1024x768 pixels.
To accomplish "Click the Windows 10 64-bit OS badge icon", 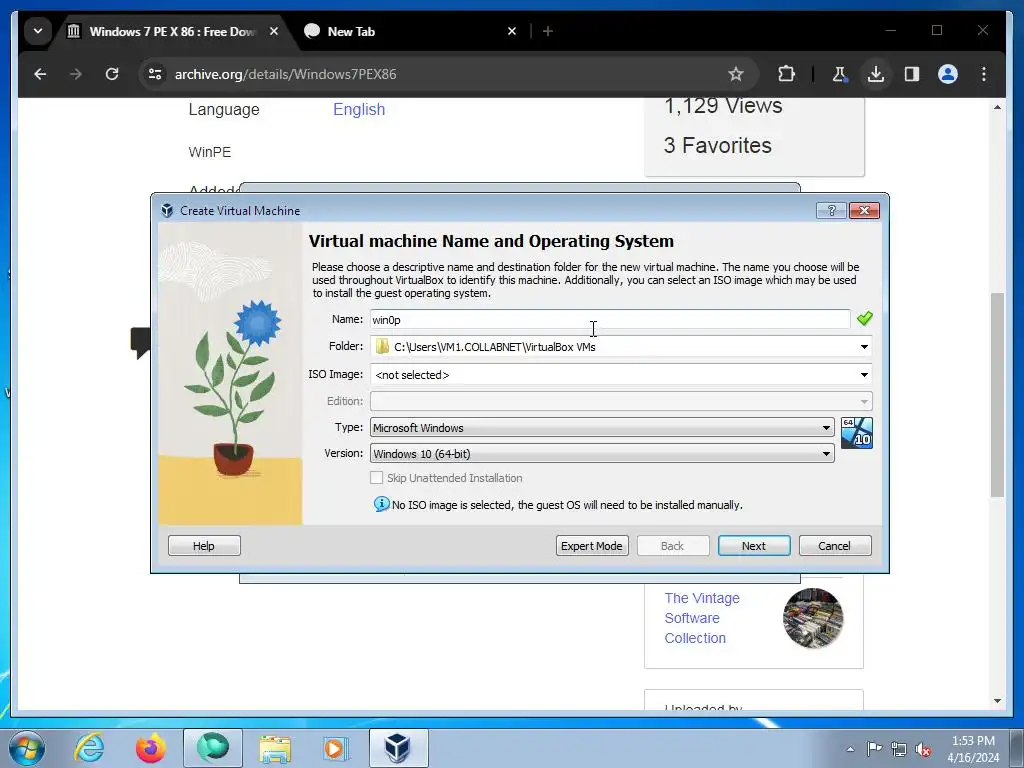I will (857, 433).
